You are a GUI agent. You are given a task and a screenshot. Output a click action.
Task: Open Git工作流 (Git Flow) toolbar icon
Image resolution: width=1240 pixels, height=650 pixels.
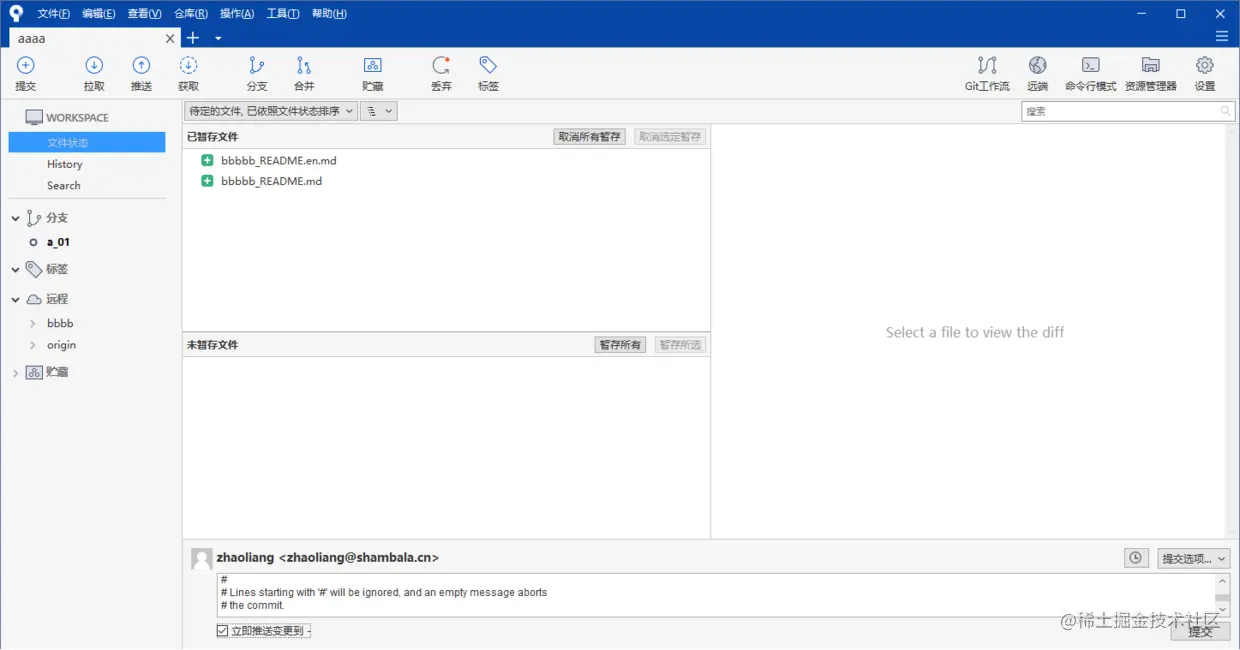[987, 65]
